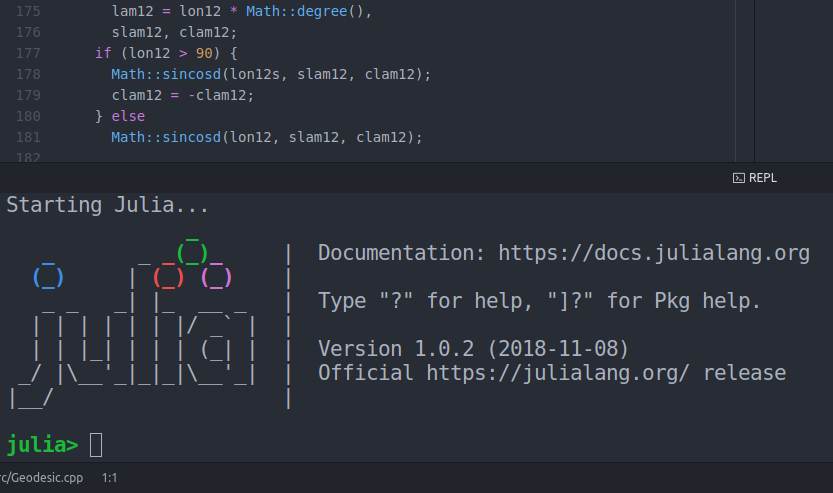This screenshot has height=493, width=833.
Task: Click the julia> prompt input cursor
Action: (96, 445)
